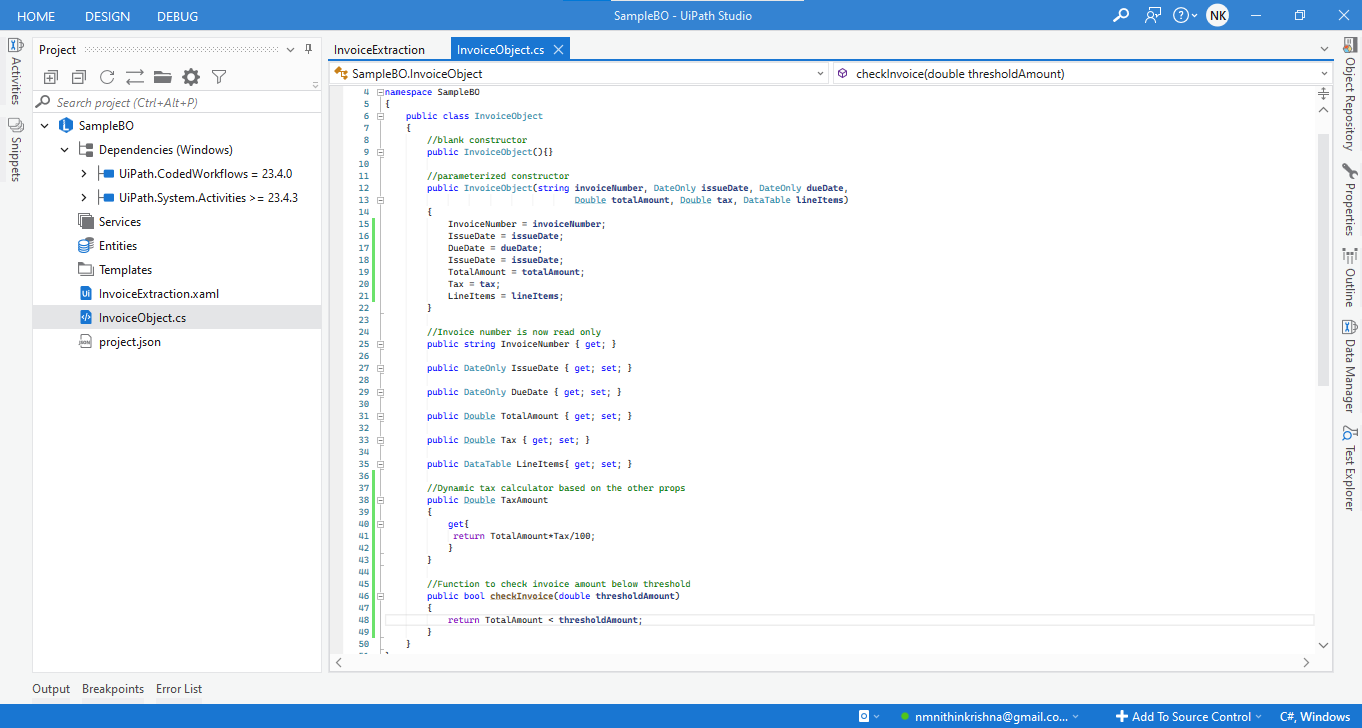The height and width of the screenshot is (728, 1362).
Task: Click the editor scroll-down arrow
Action: pos(1323,646)
